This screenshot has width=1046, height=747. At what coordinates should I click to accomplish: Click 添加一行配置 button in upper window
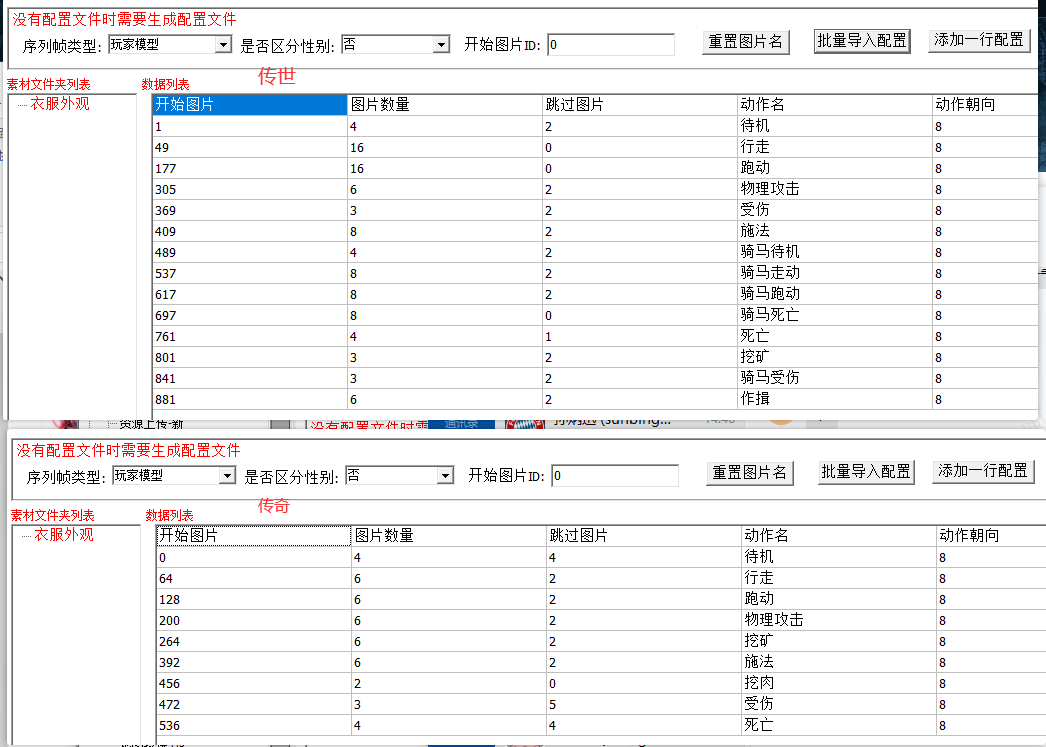click(x=979, y=41)
